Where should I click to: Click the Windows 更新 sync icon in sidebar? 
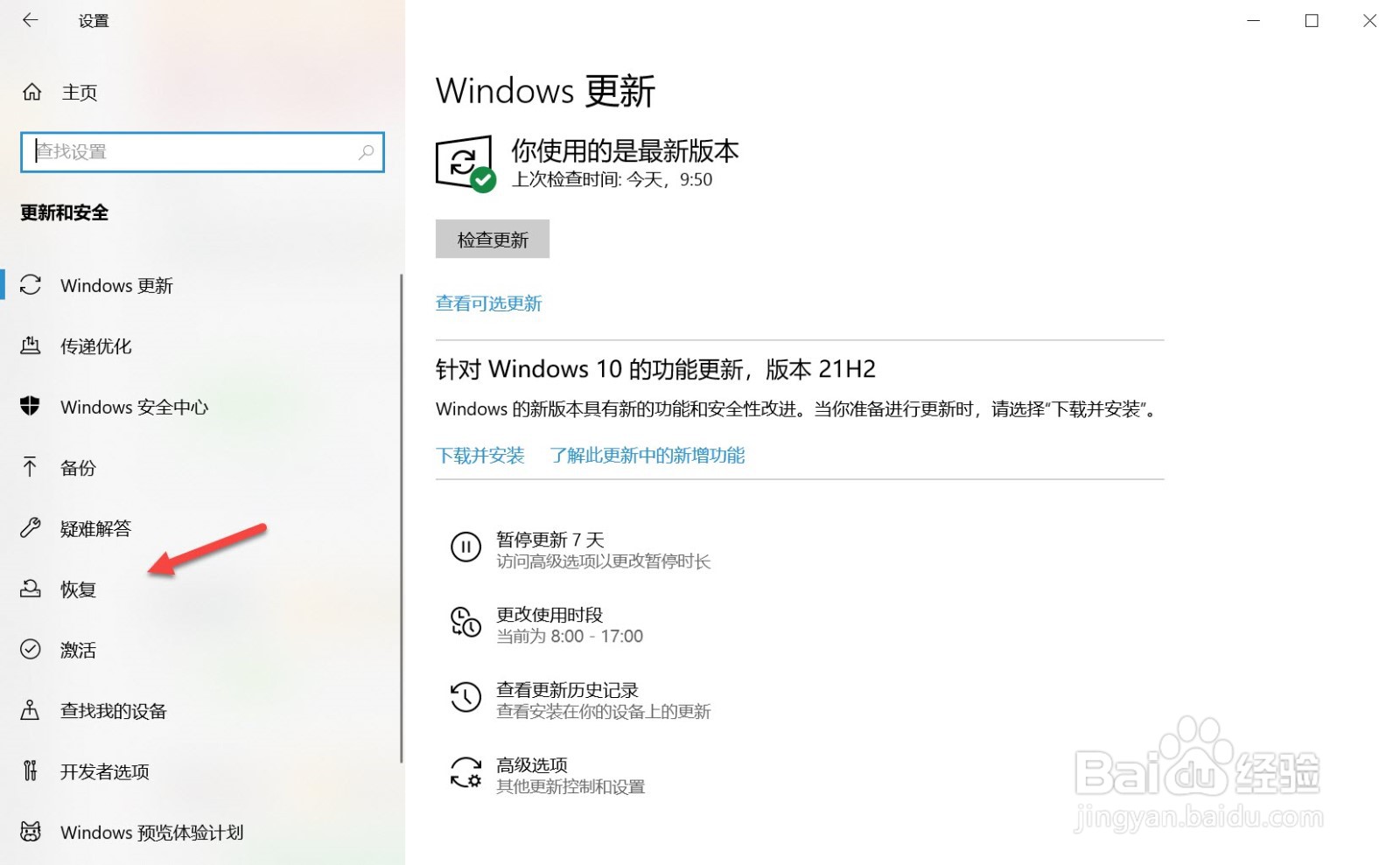pos(31,285)
